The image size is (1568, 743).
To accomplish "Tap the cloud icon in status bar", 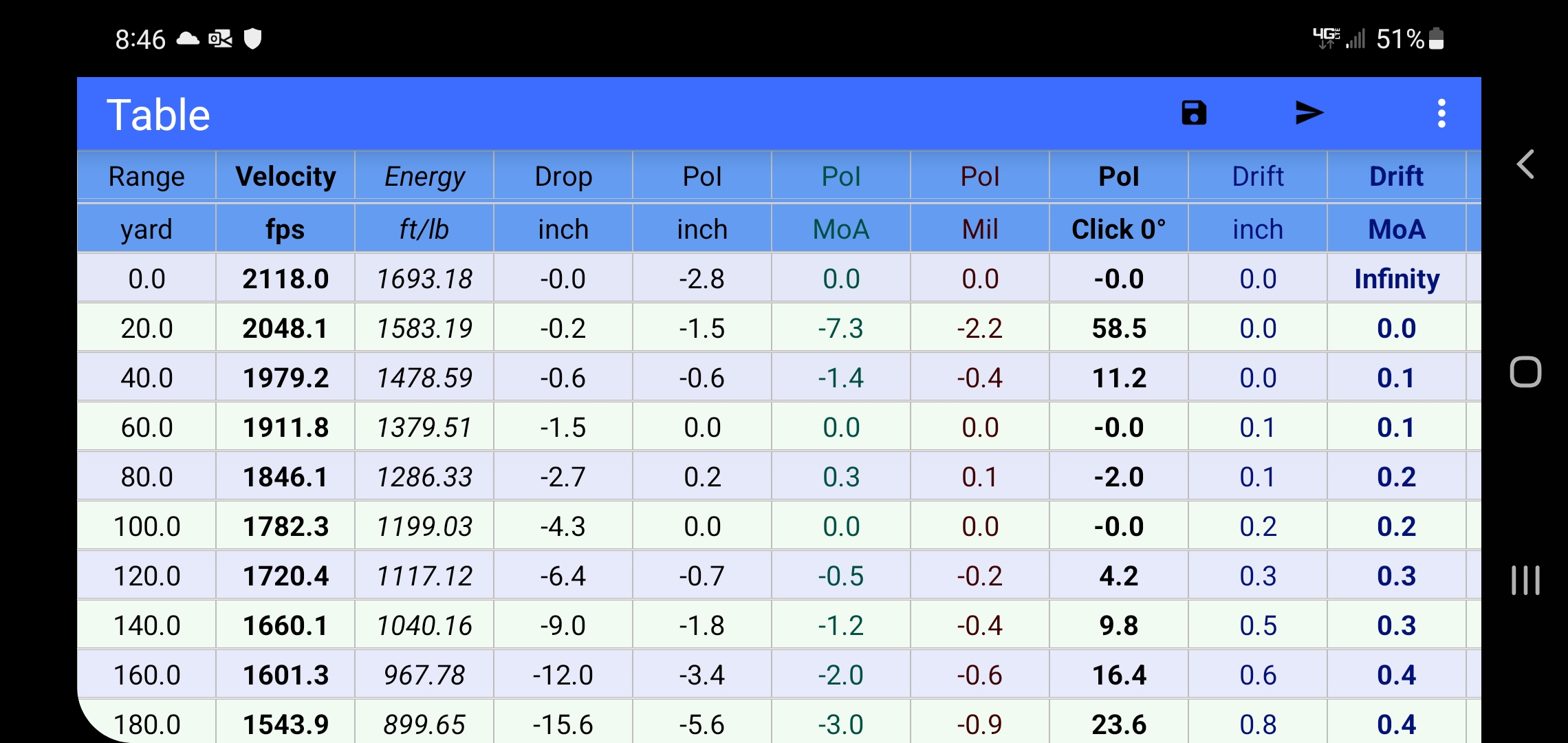I will (x=188, y=39).
